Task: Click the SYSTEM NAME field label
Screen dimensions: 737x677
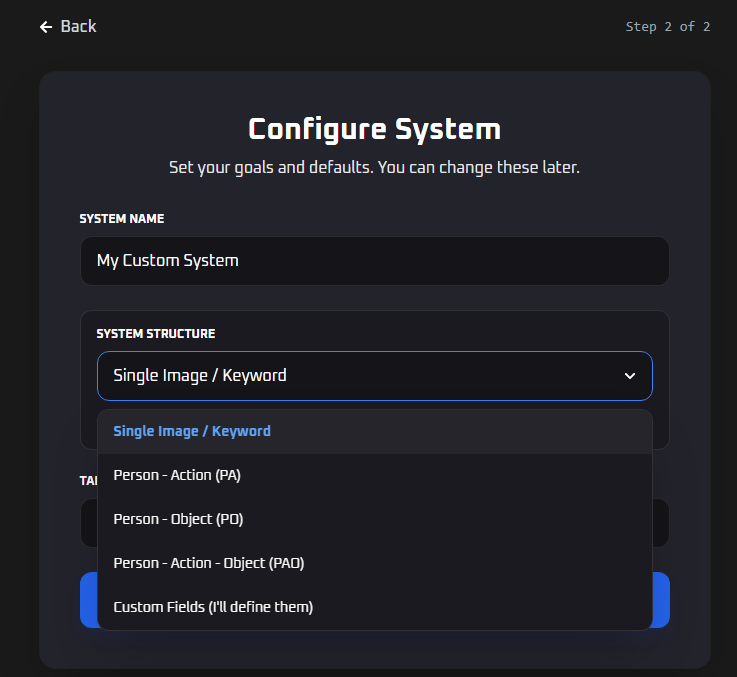Action: 122,218
